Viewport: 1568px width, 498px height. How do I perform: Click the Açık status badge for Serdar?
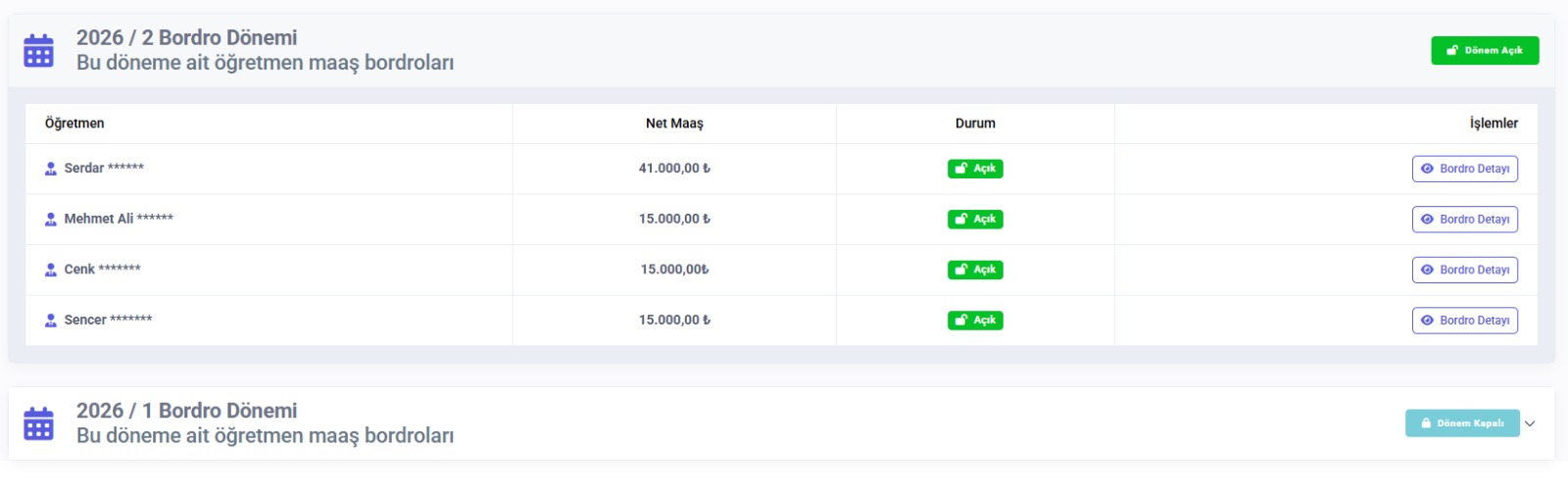tap(974, 169)
